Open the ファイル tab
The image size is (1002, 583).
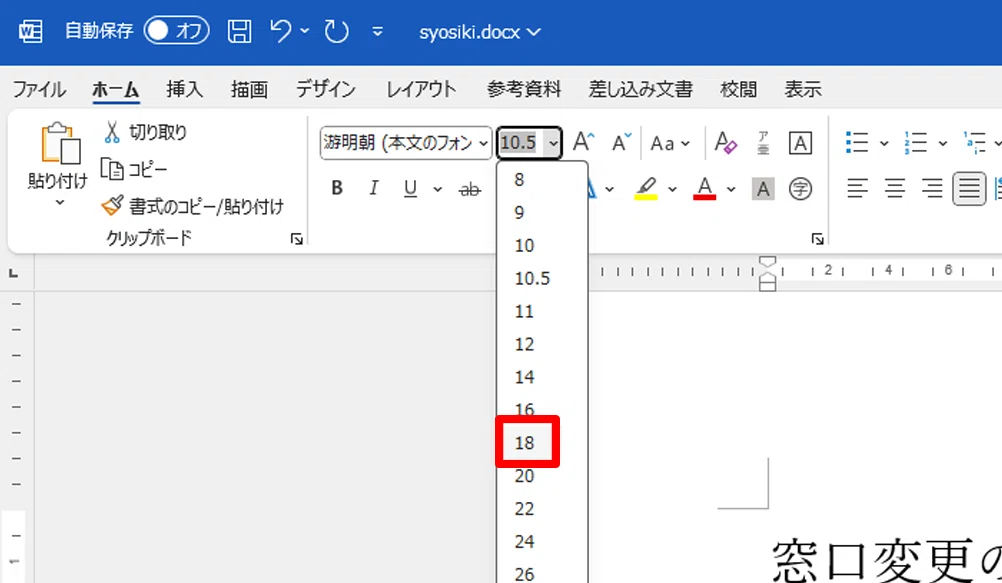39,89
